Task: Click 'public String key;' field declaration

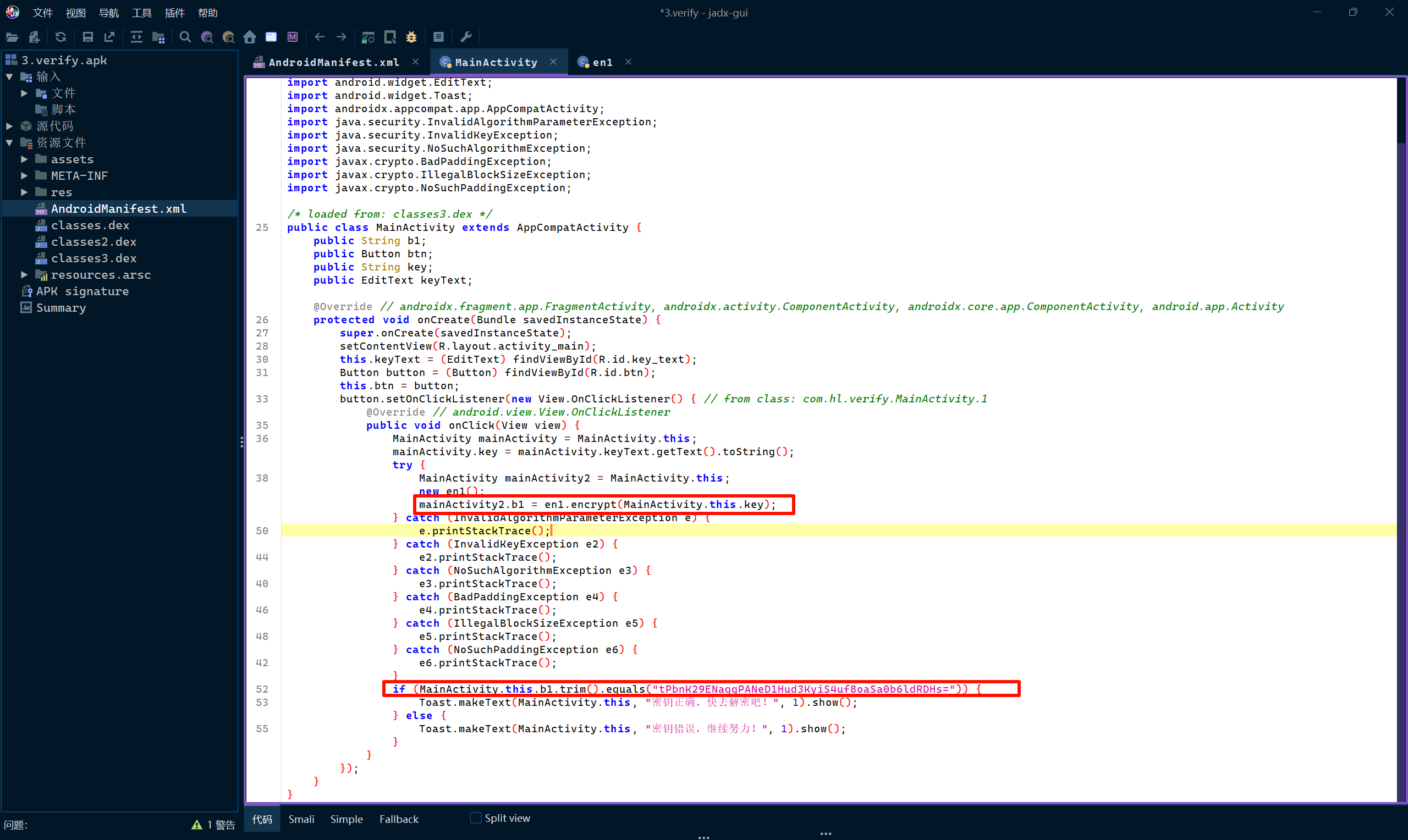Action: click(x=373, y=267)
